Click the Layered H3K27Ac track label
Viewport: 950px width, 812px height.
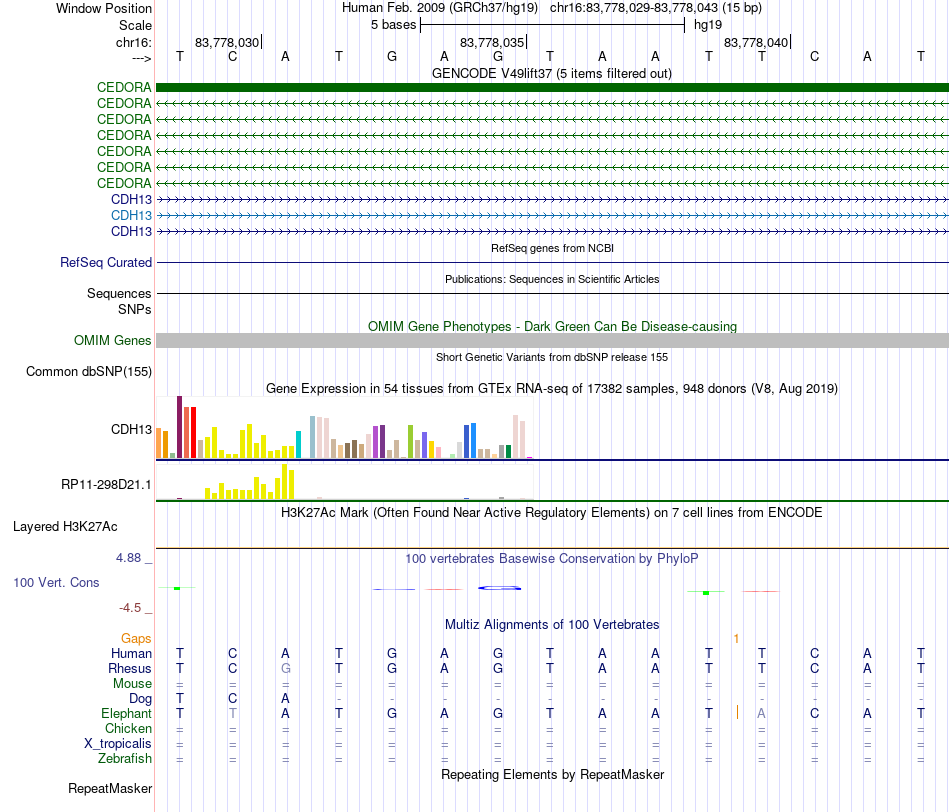coord(65,527)
